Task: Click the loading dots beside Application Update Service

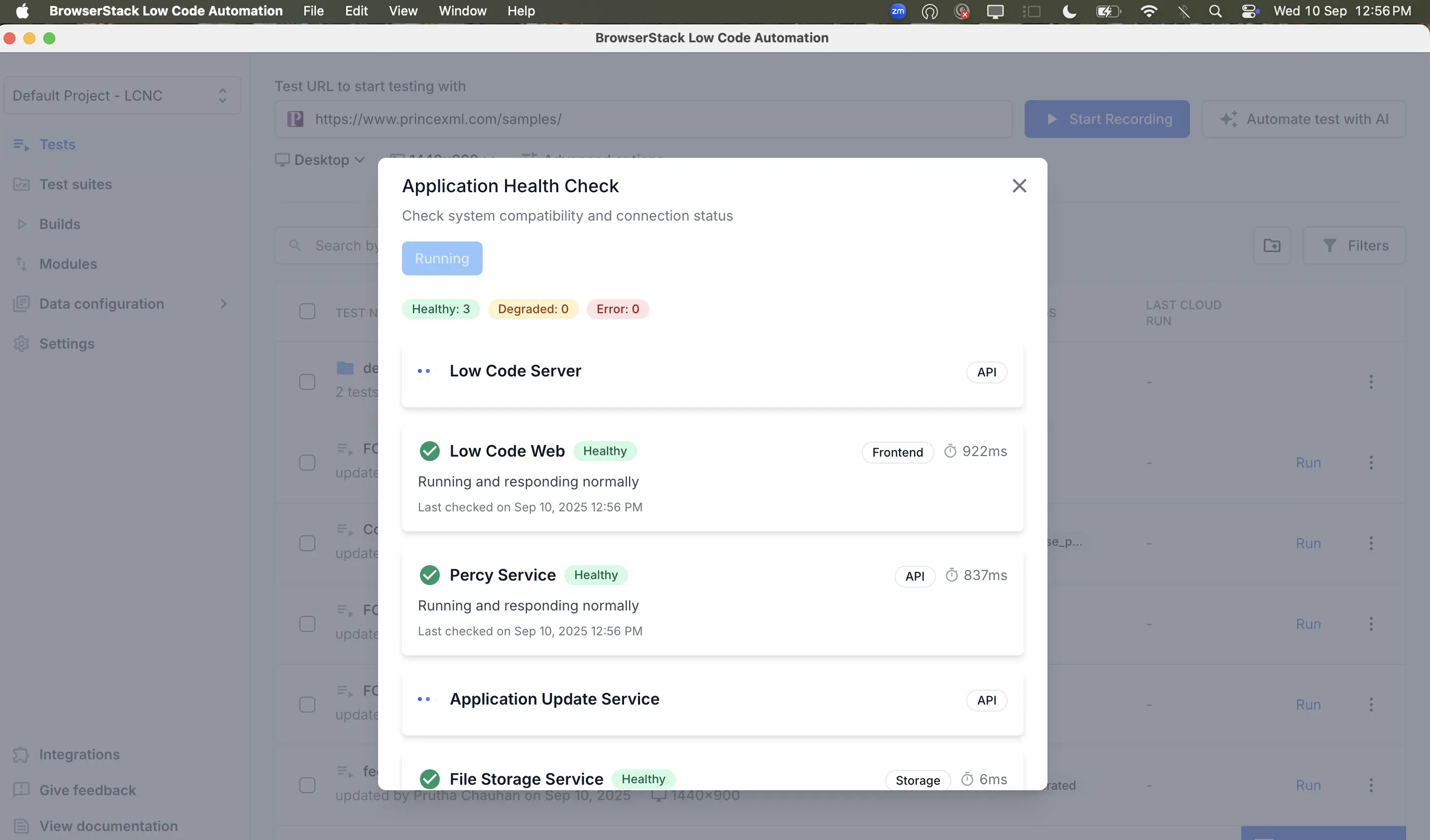Action: 424,700
